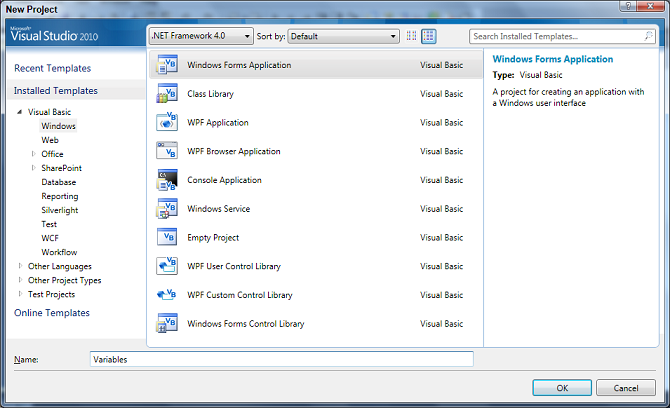Click the Class Library template icon
Screen dimensions: 670x408
[167, 94]
